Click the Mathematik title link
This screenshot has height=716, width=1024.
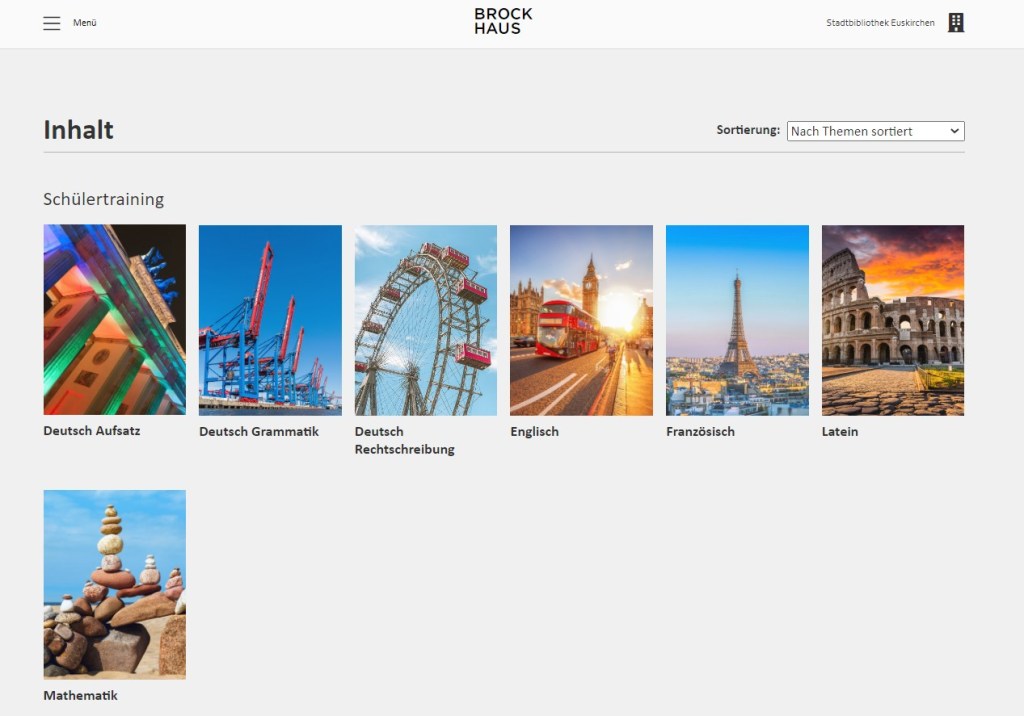tap(80, 695)
